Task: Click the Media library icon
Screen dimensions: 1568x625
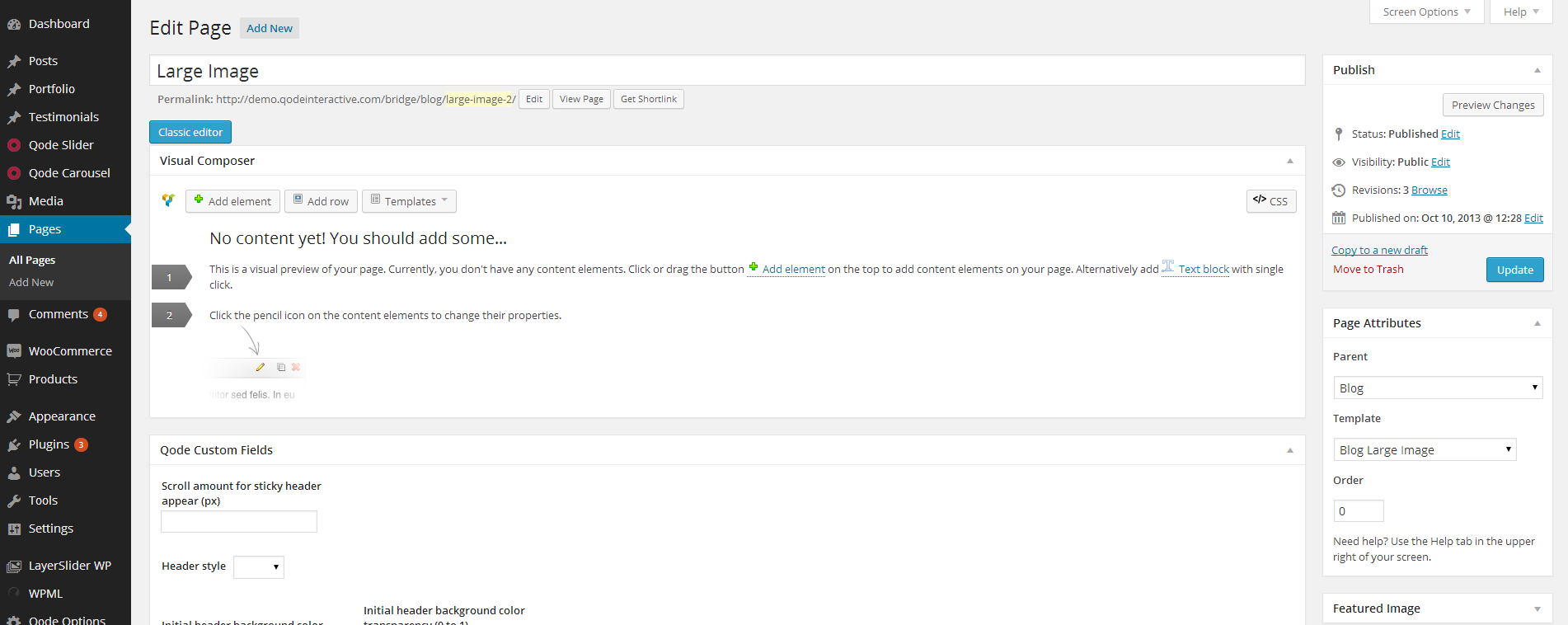Action: coord(14,201)
